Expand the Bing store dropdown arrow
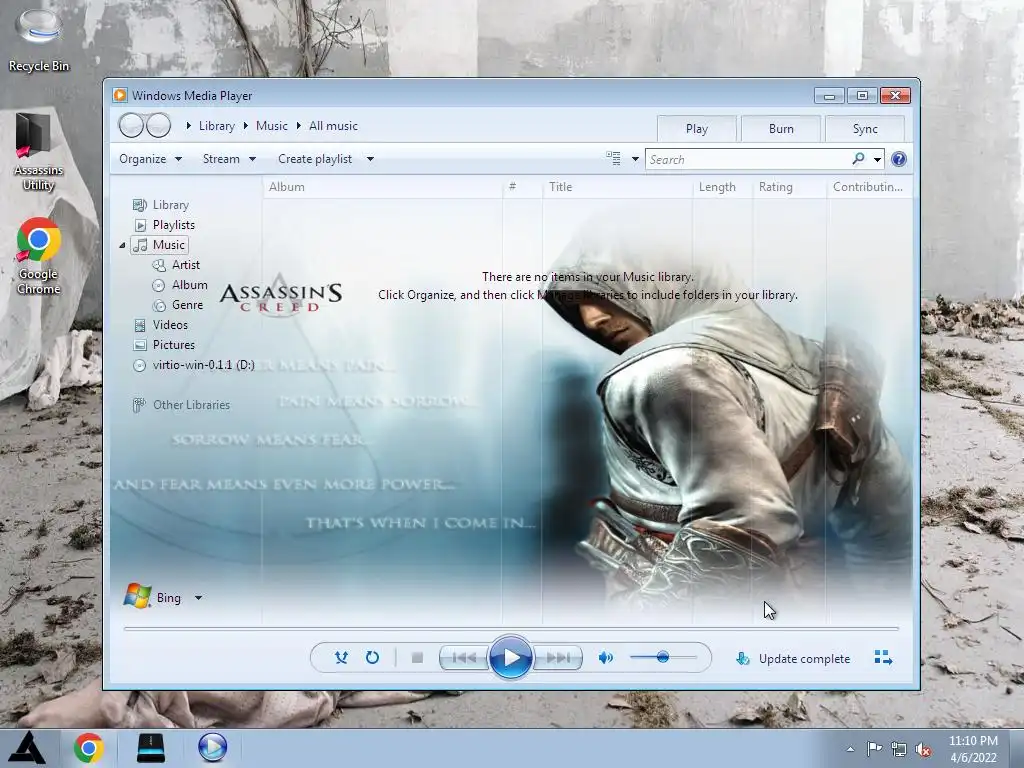Viewport: 1024px width, 768px height. [199, 598]
